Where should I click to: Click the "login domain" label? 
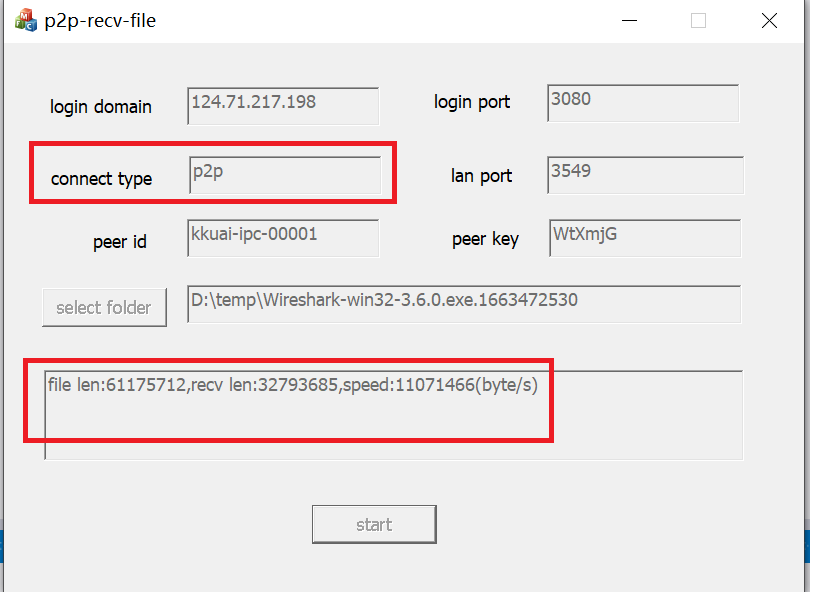(x=101, y=107)
